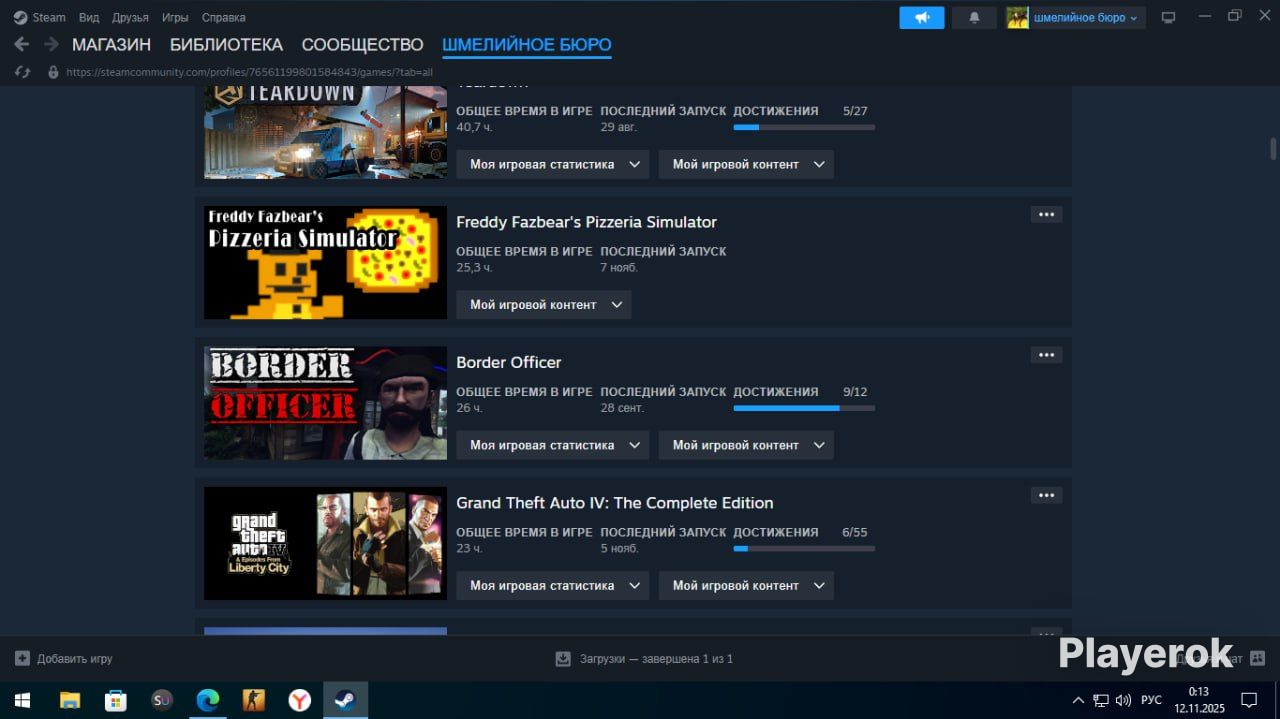Switch to Big Picture mode monitor icon
Image resolution: width=1280 pixels, height=719 pixels.
pos(1168,17)
